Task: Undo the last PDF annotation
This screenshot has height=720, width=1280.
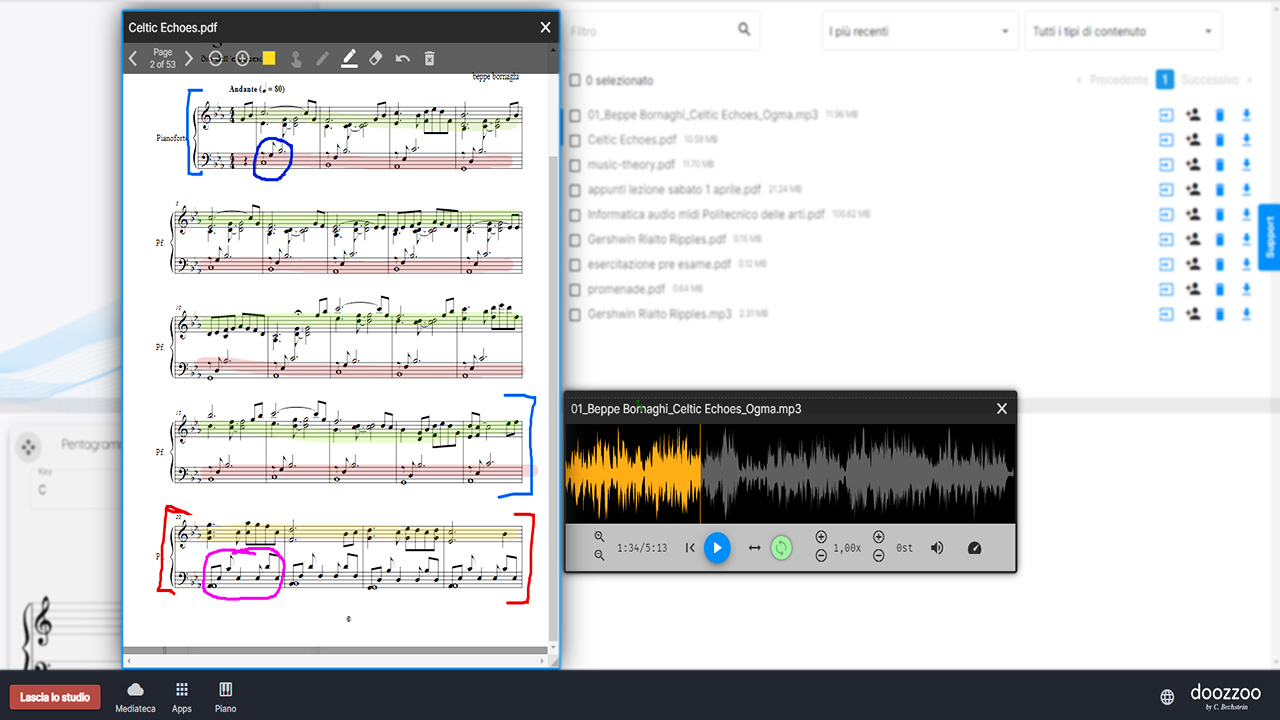Action: click(x=402, y=59)
